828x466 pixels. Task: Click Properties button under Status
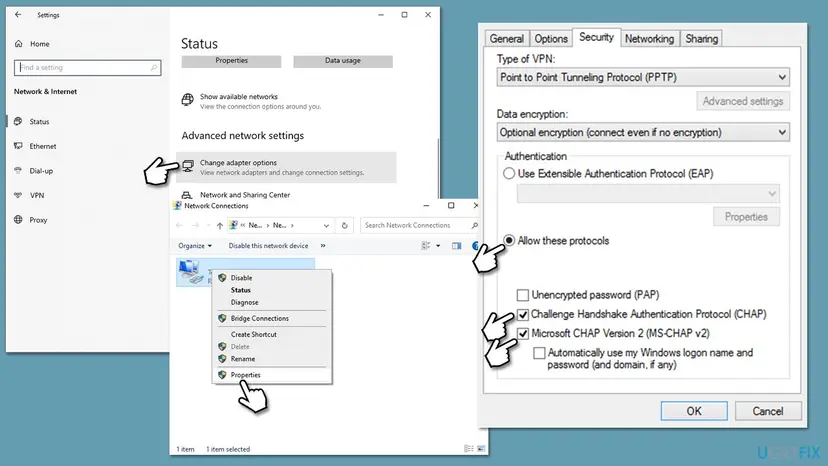click(x=231, y=61)
